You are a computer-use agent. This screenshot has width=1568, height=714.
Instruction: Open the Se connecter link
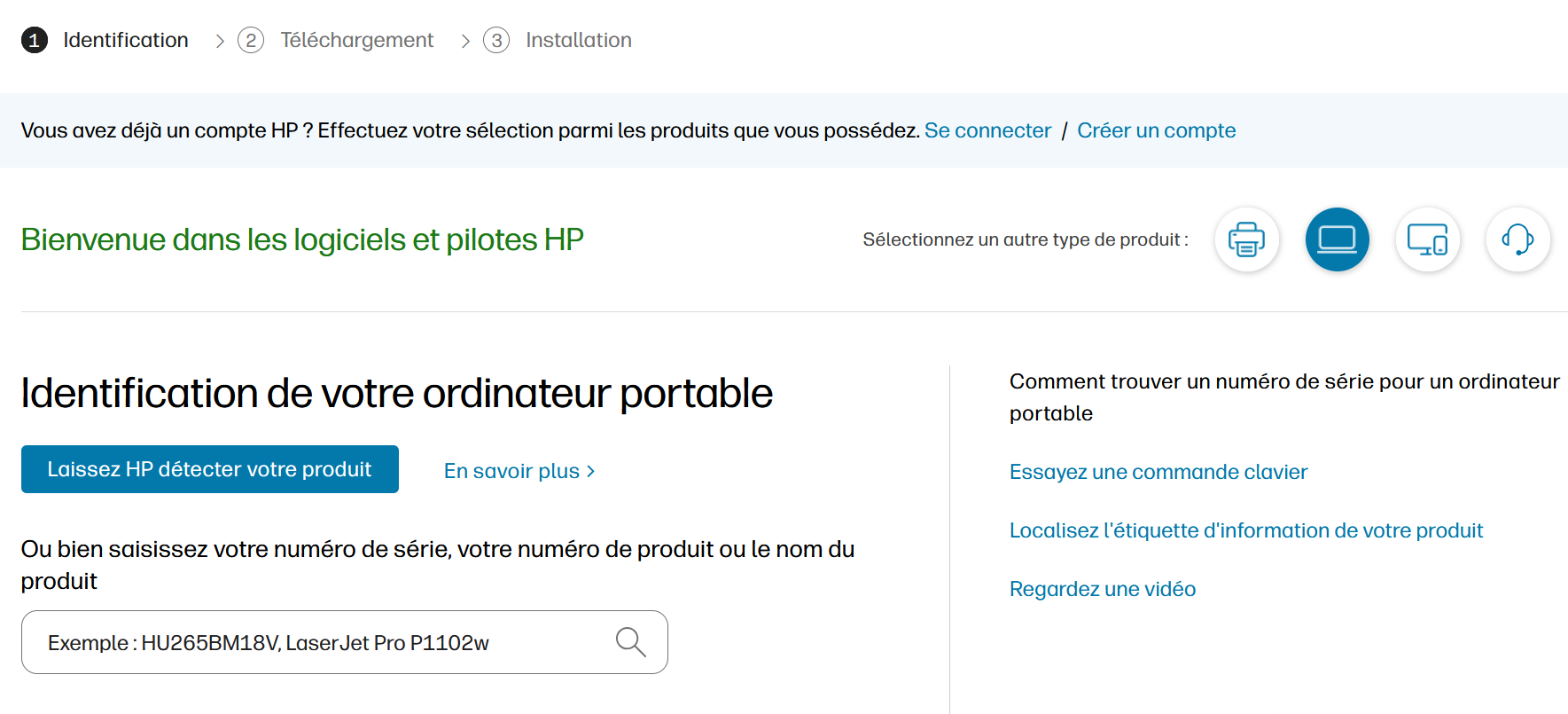(987, 130)
